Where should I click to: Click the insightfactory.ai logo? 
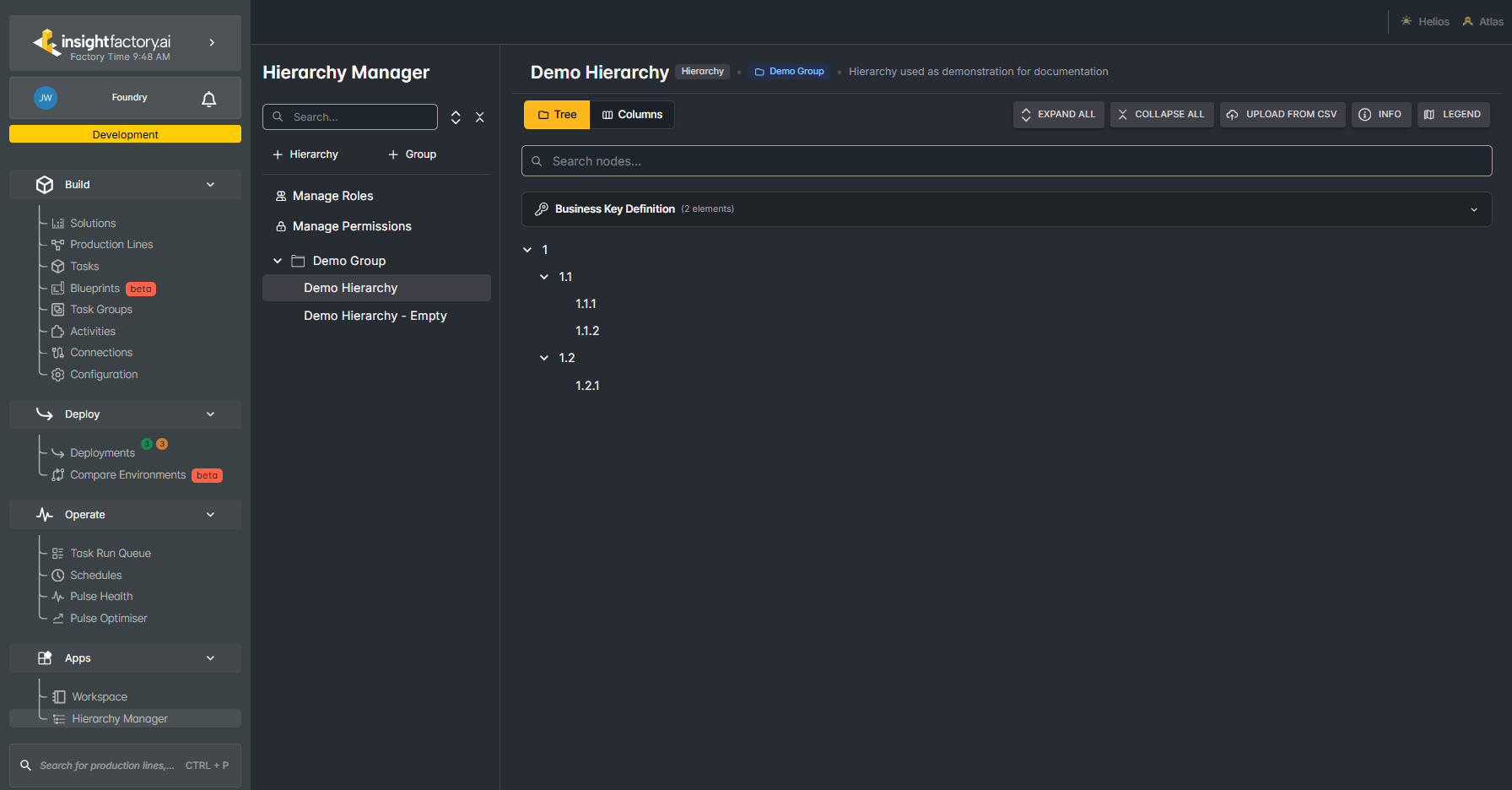[x=101, y=43]
